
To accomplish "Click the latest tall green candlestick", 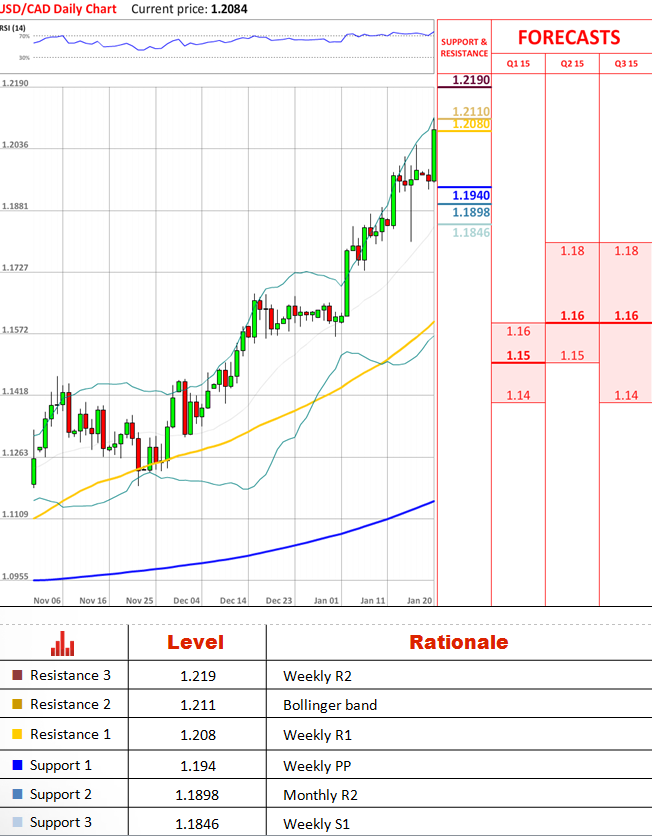I will tap(434, 155).
